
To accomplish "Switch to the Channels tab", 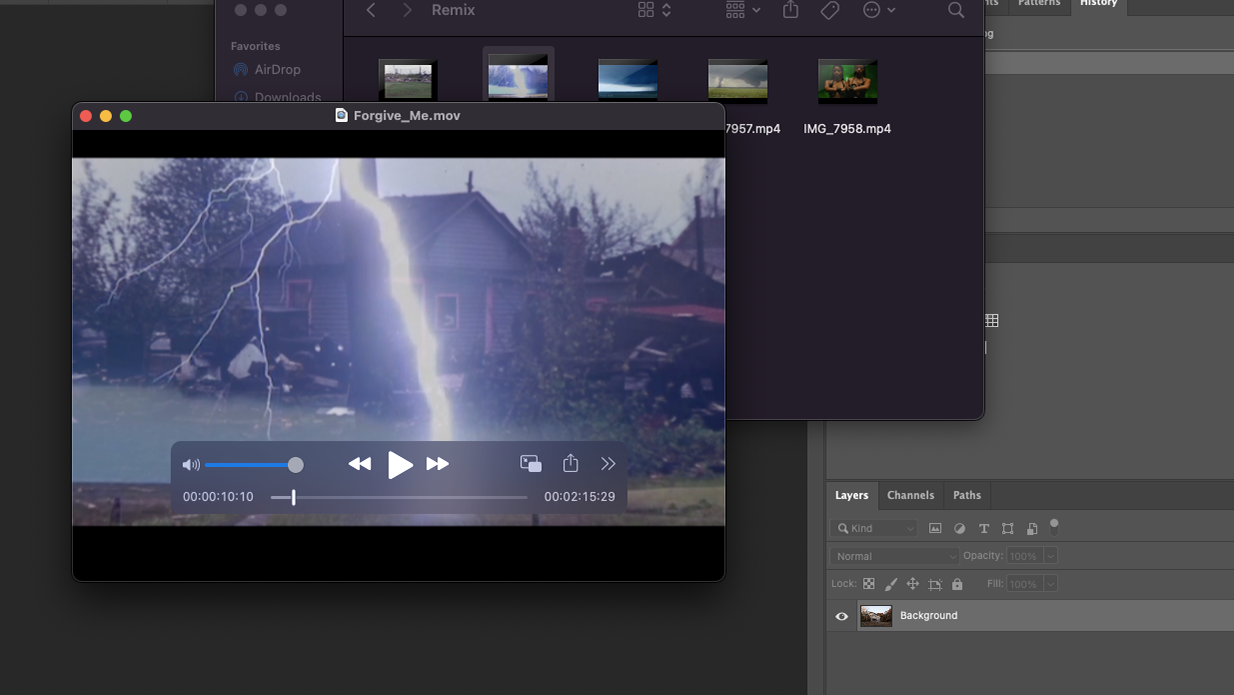I will tap(911, 495).
